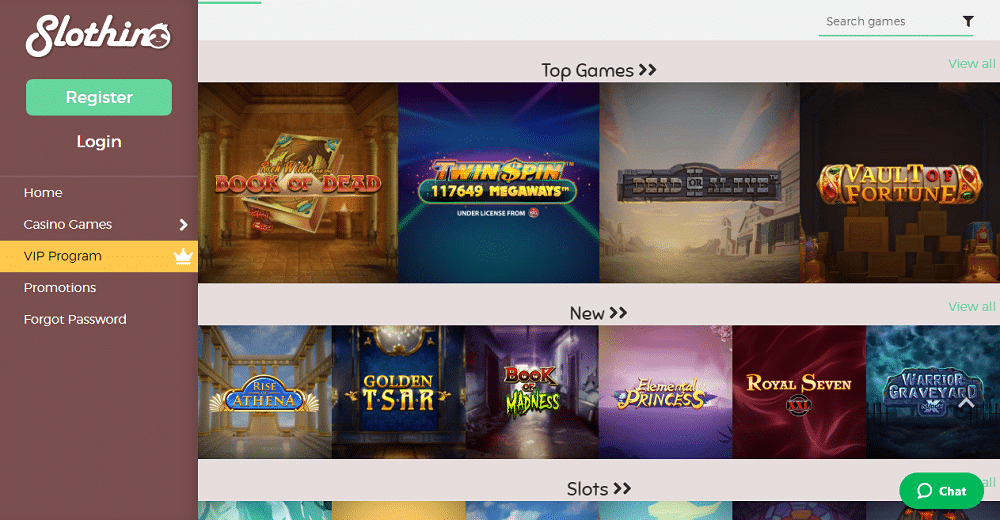This screenshot has height=520, width=1000.
Task: Open the Book of Dead game thumbnail
Action: (x=298, y=182)
